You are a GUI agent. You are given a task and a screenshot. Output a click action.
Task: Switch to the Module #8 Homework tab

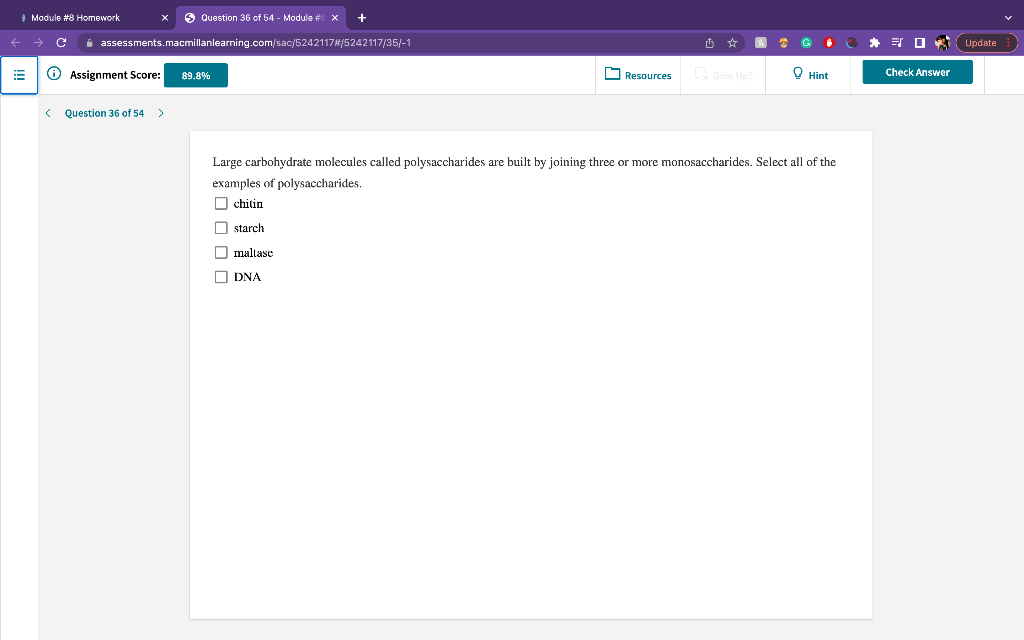[75, 16]
